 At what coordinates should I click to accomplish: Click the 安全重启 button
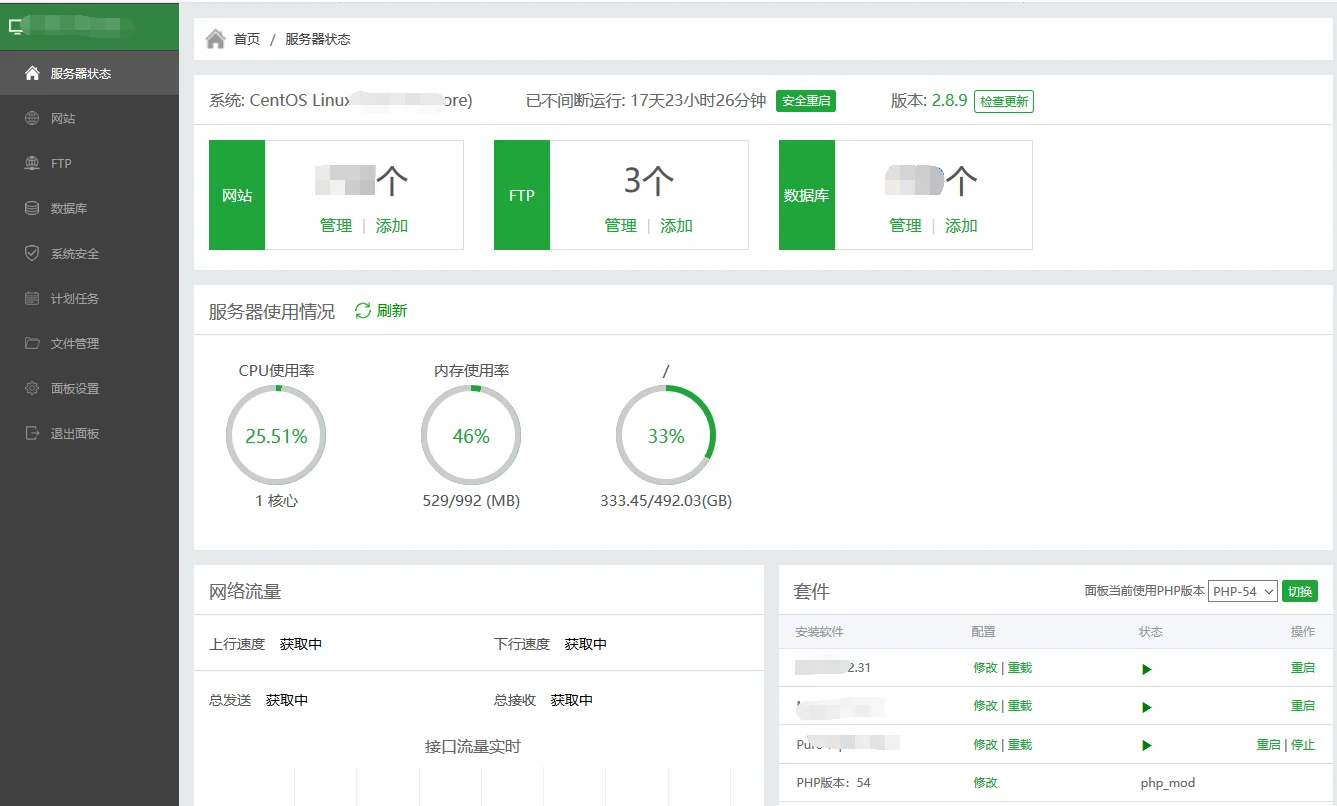point(806,101)
